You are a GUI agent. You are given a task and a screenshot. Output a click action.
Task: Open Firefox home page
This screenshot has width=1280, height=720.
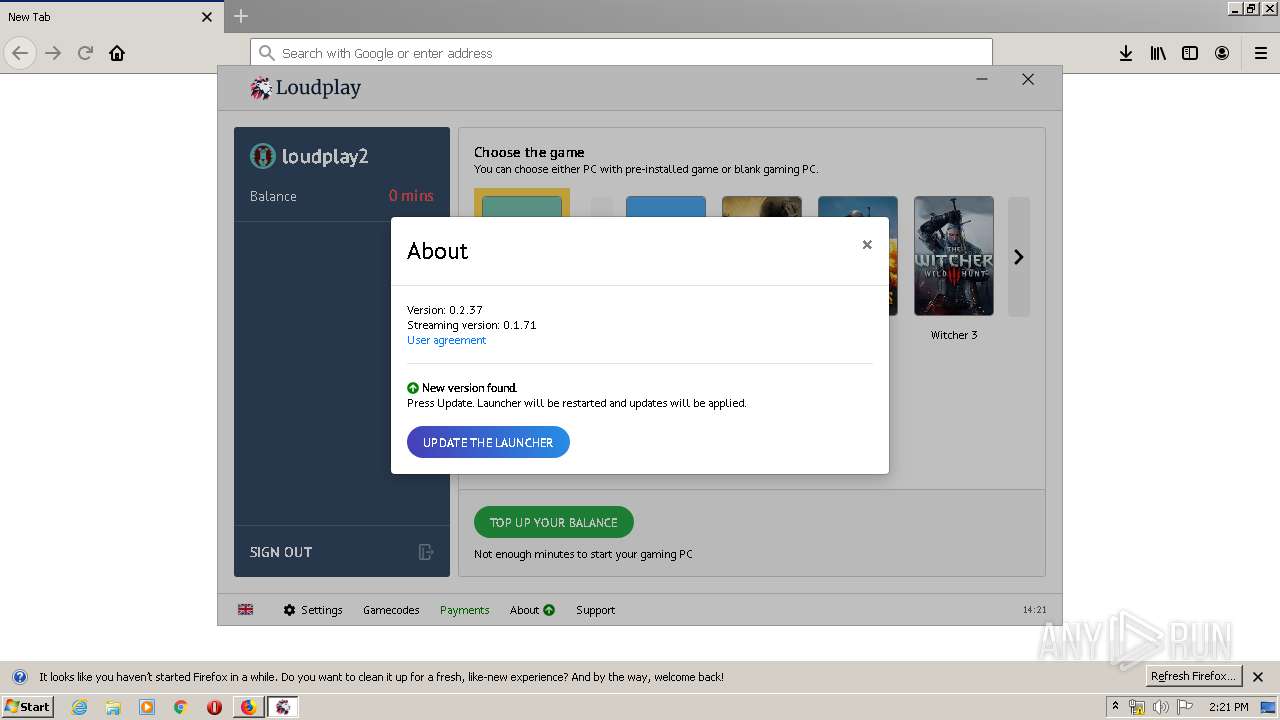[117, 53]
